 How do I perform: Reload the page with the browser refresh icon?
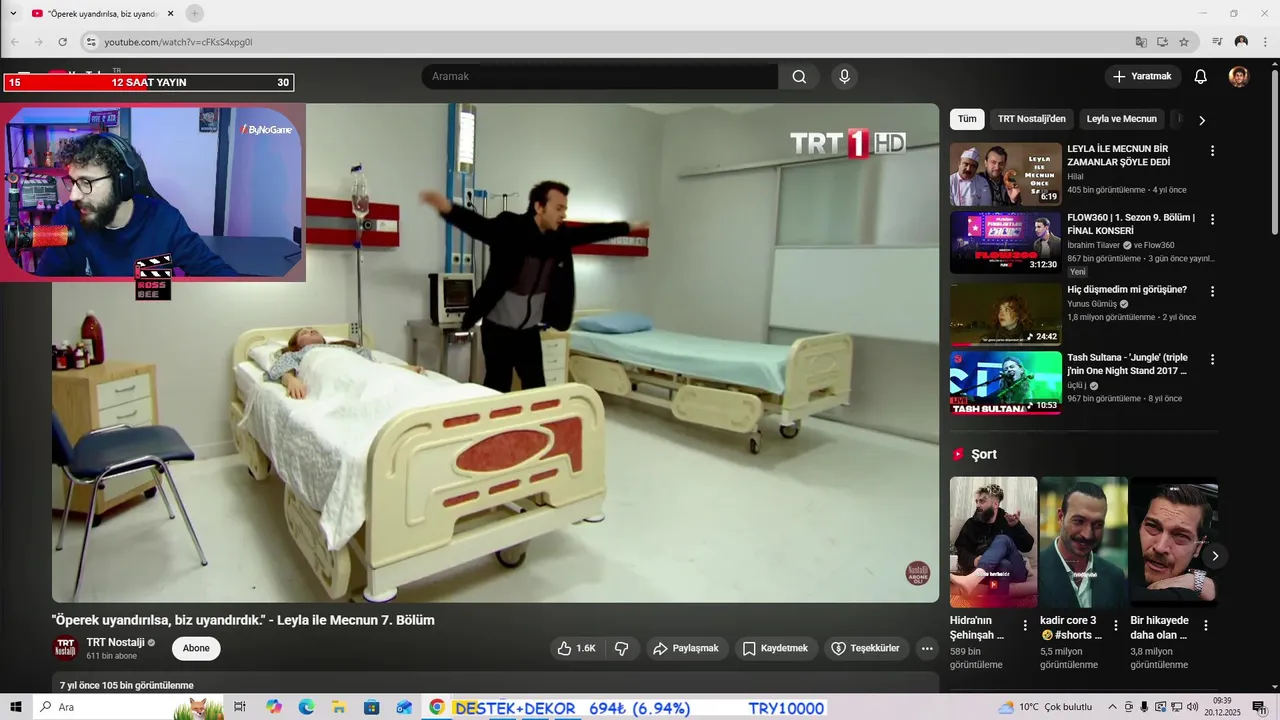pyautogui.click(x=62, y=42)
